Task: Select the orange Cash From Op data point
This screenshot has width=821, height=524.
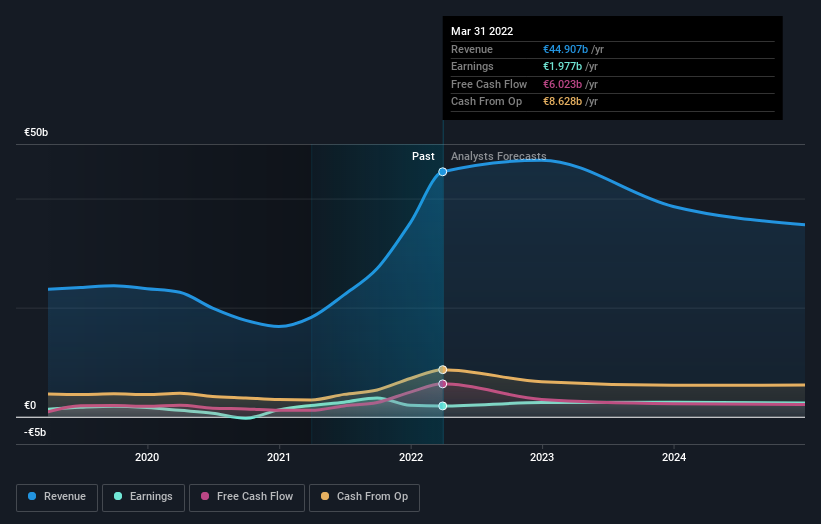Action: pyautogui.click(x=442, y=370)
